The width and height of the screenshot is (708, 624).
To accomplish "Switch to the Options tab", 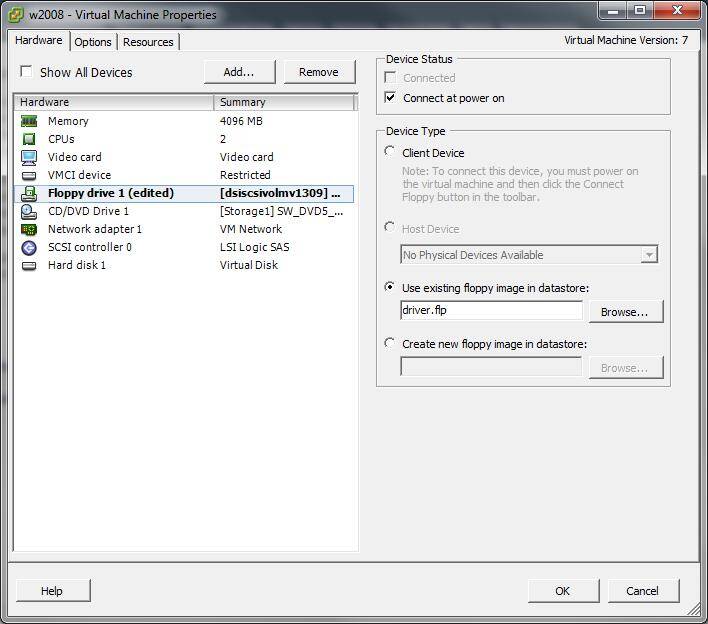I will point(93,42).
